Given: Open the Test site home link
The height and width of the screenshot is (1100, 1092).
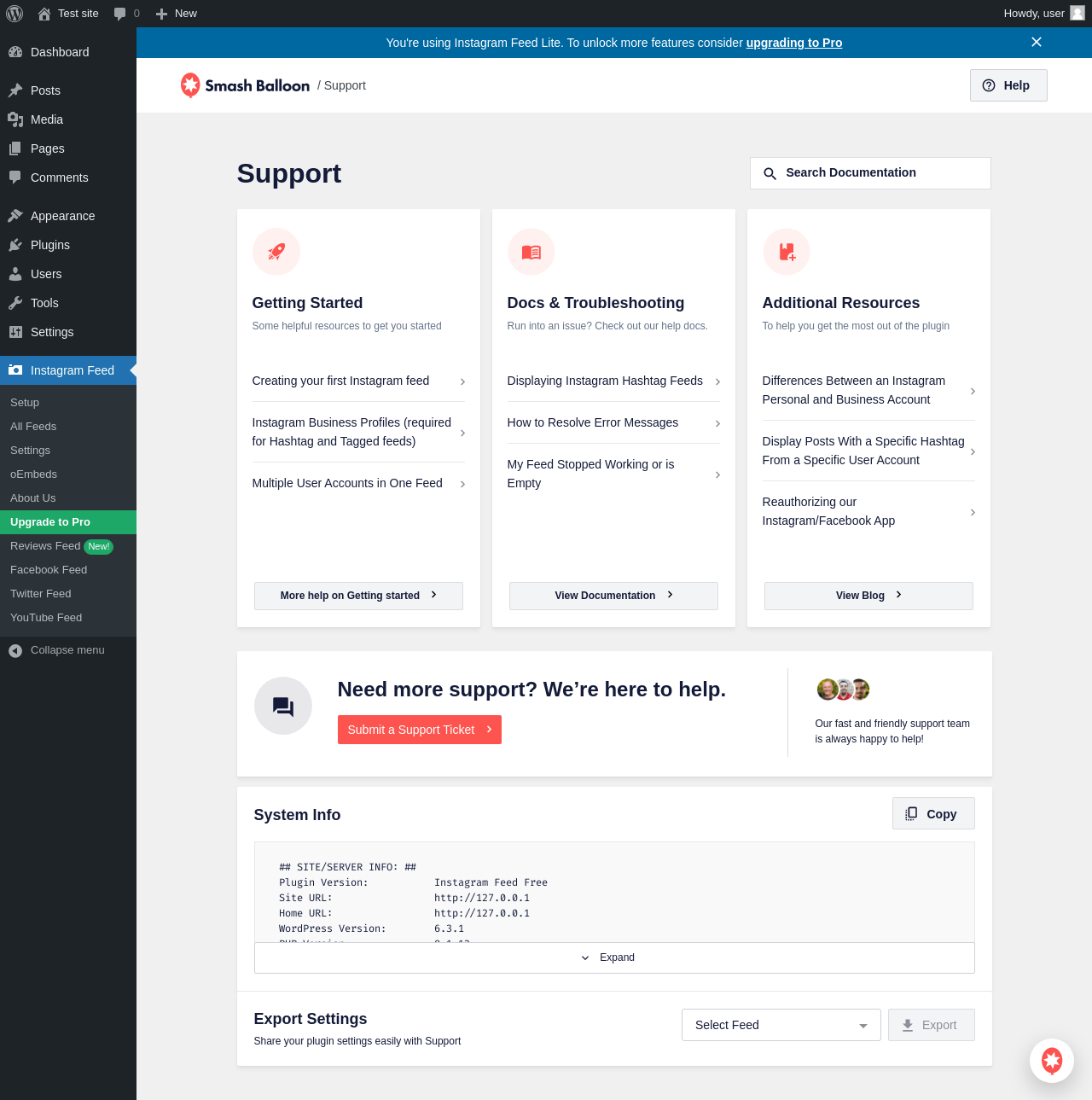Looking at the screenshot, I should click(68, 14).
